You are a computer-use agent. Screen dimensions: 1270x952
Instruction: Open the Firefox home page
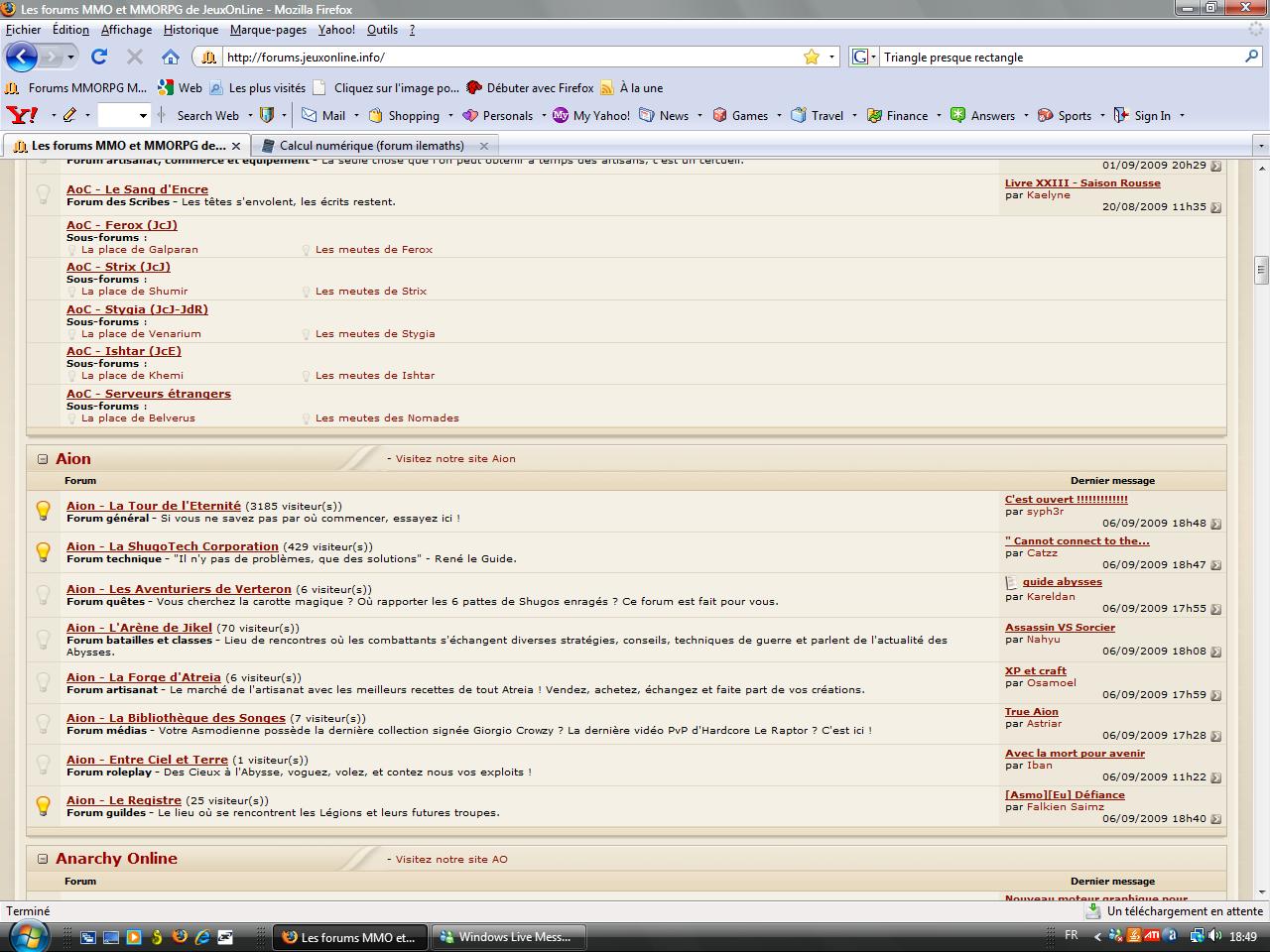(171, 57)
